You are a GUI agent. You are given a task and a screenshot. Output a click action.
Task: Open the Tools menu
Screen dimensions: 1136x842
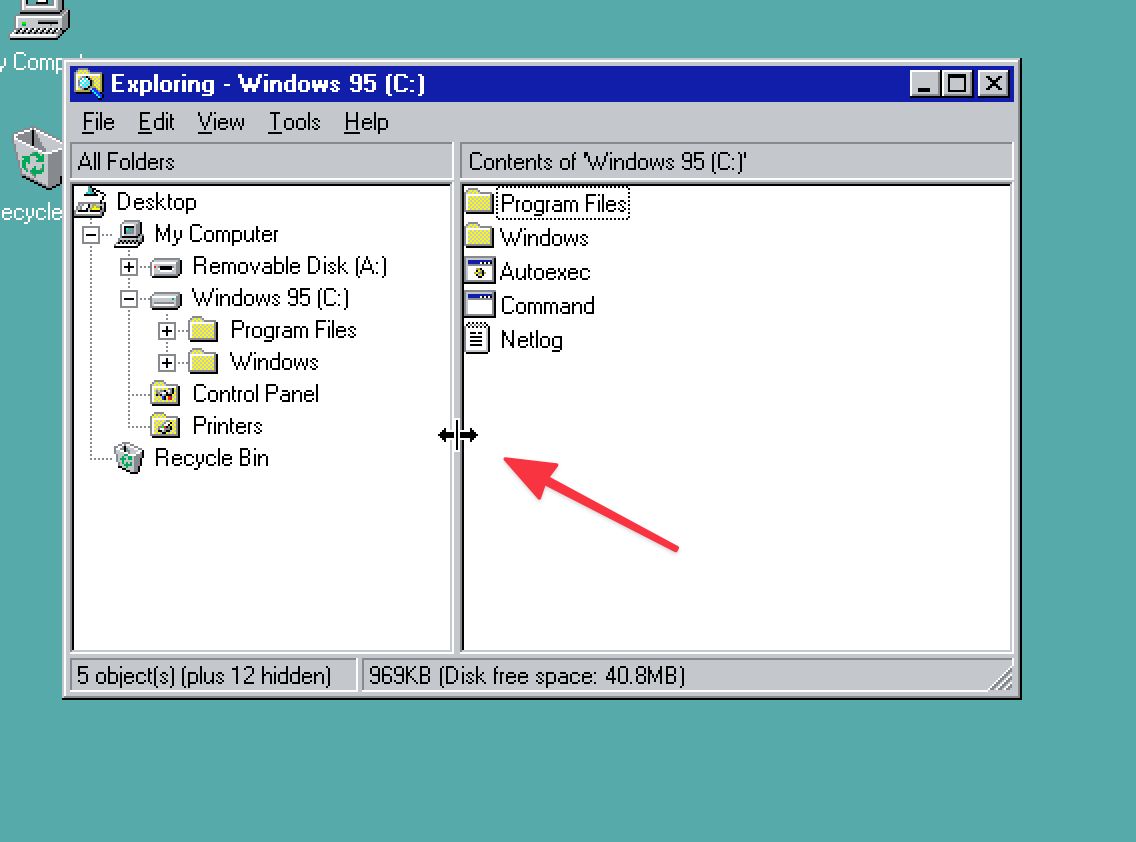294,122
